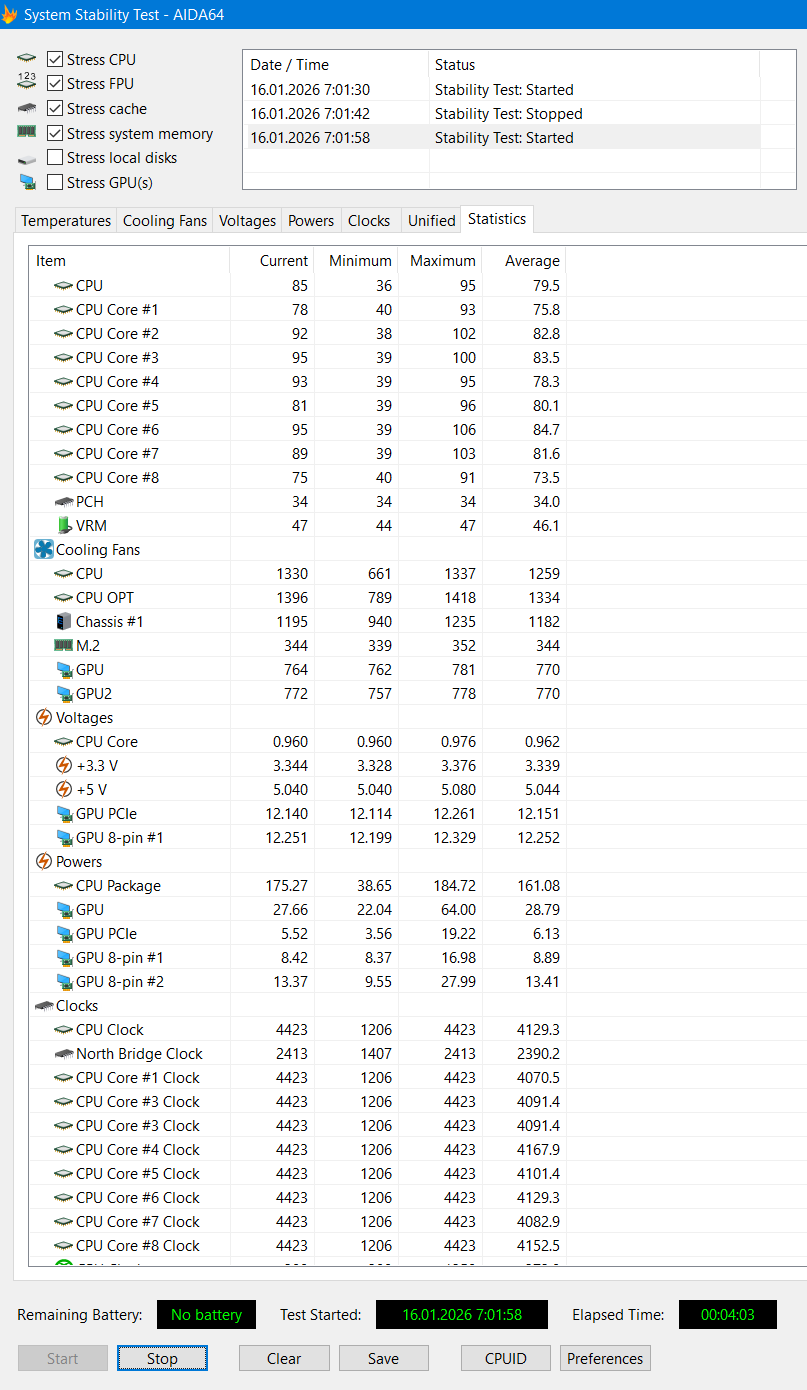Viewport: 807px width, 1390px height.
Task: Select the Statistics tab
Action: click(x=497, y=219)
